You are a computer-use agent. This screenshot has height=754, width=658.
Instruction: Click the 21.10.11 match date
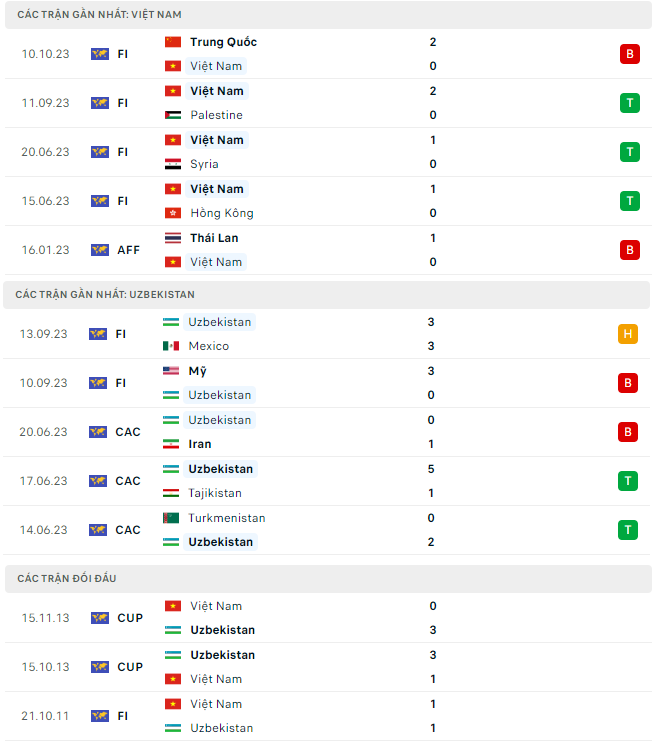pyautogui.click(x=45, y=716)
